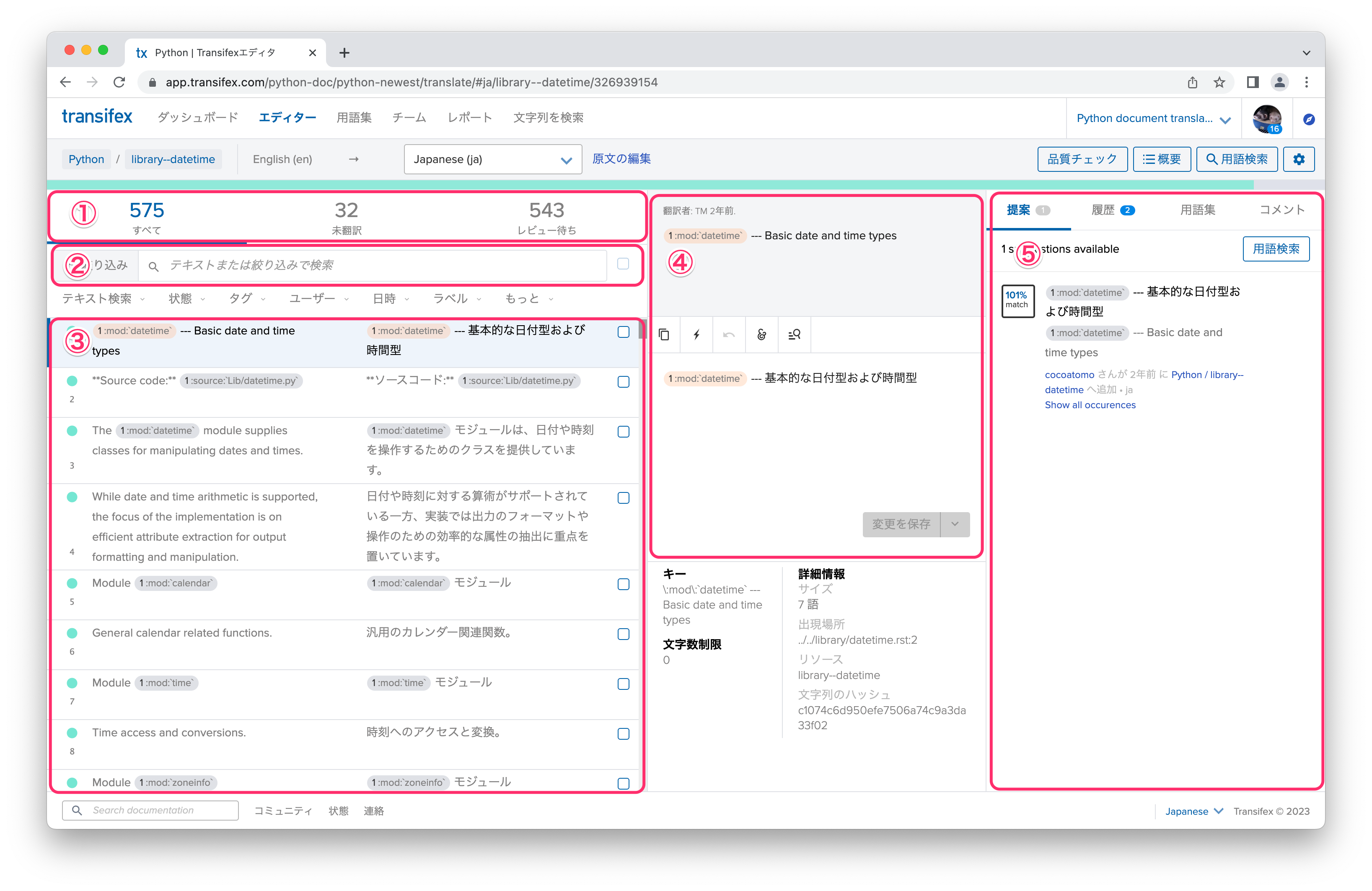Open the 用語集 top navigation menu item
Viewport: 1372px width, 891px height.
pyautogui.click(x=354, y=118)
